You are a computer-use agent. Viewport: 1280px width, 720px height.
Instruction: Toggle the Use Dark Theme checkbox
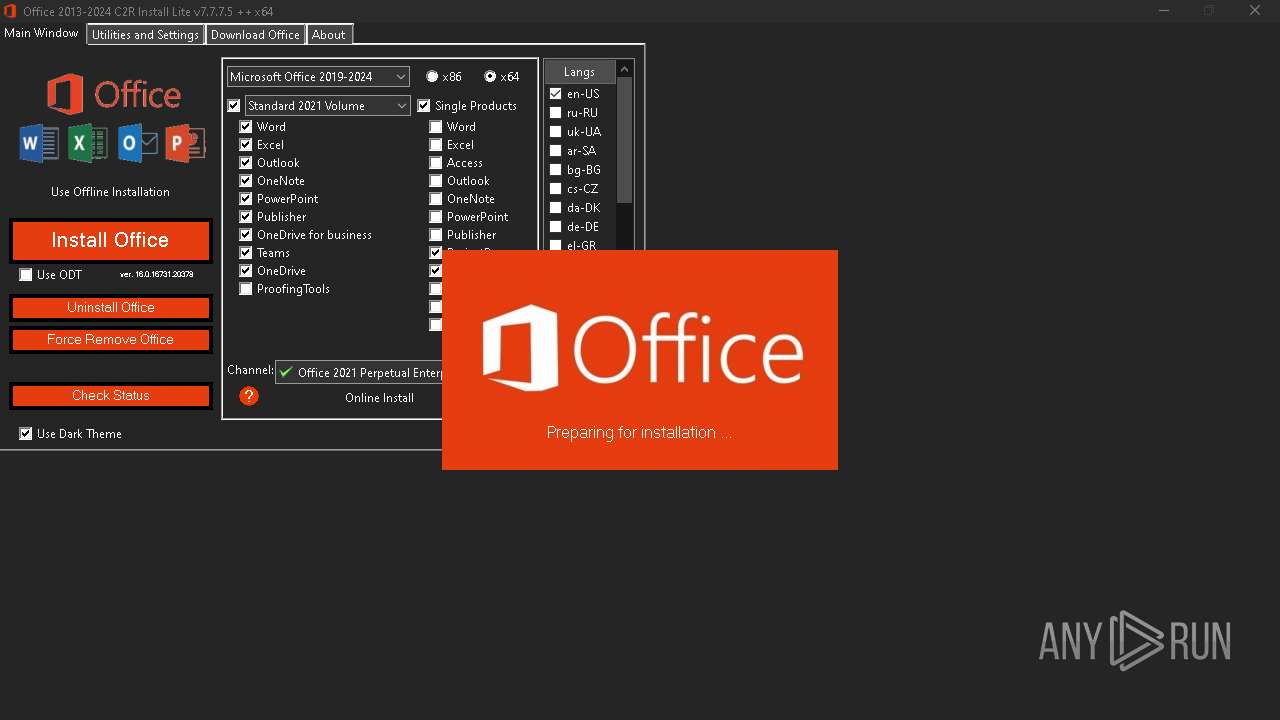click(x=26, y=434)
